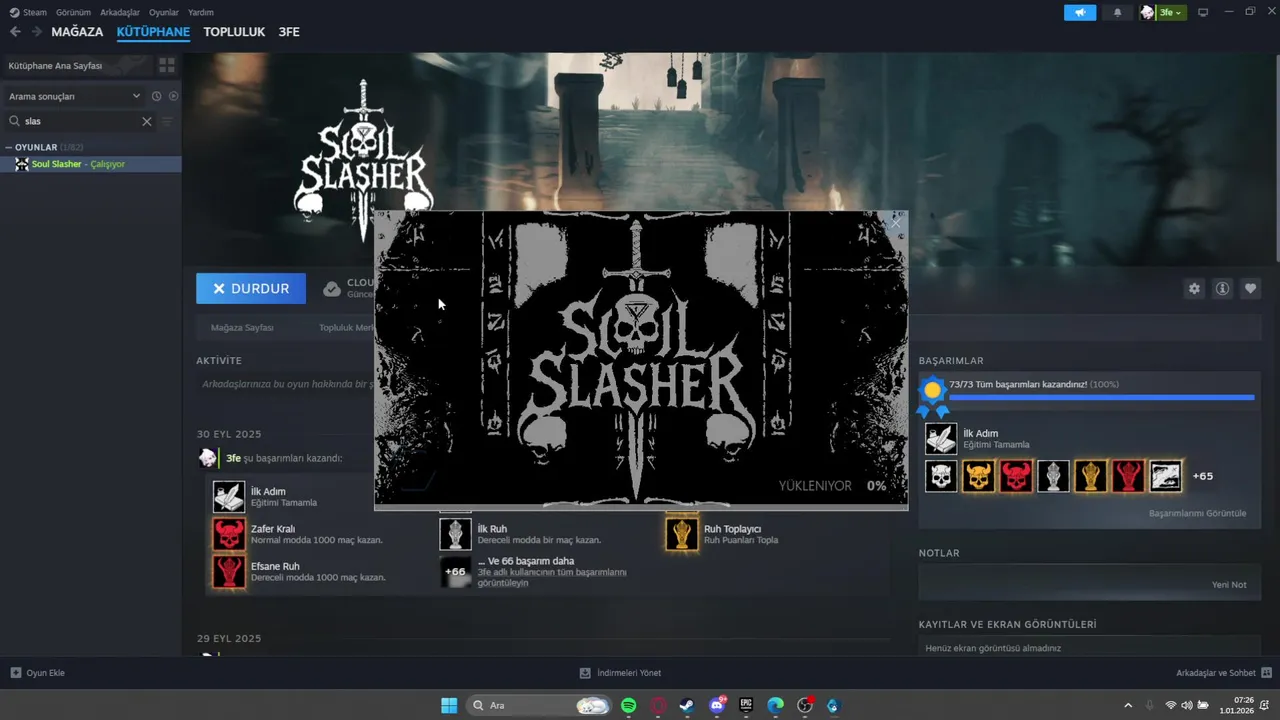
Task: Open the MAĞAZA tab
Action: (77, 32)
